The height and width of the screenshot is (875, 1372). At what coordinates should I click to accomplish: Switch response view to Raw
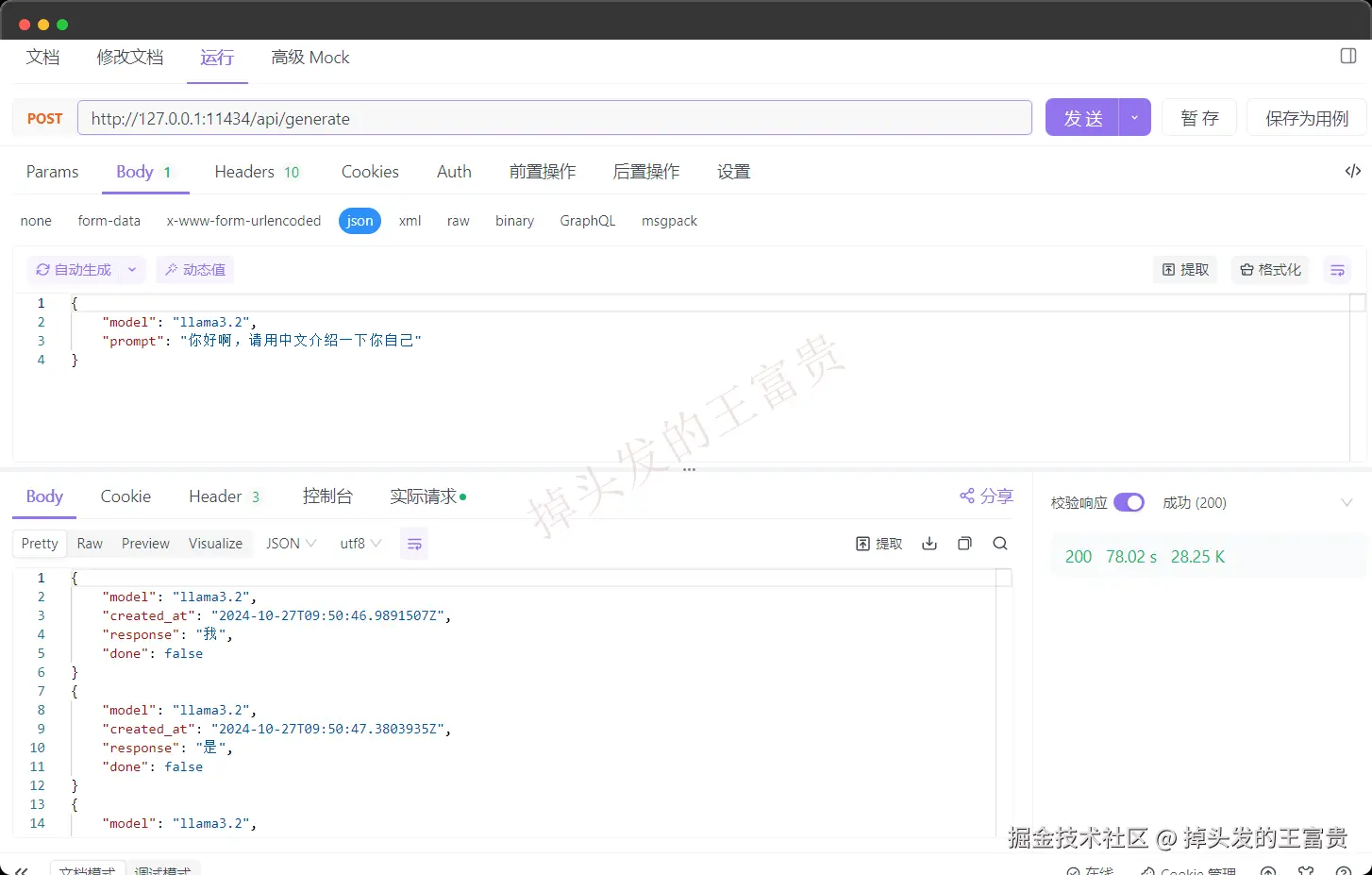[90, 544]
